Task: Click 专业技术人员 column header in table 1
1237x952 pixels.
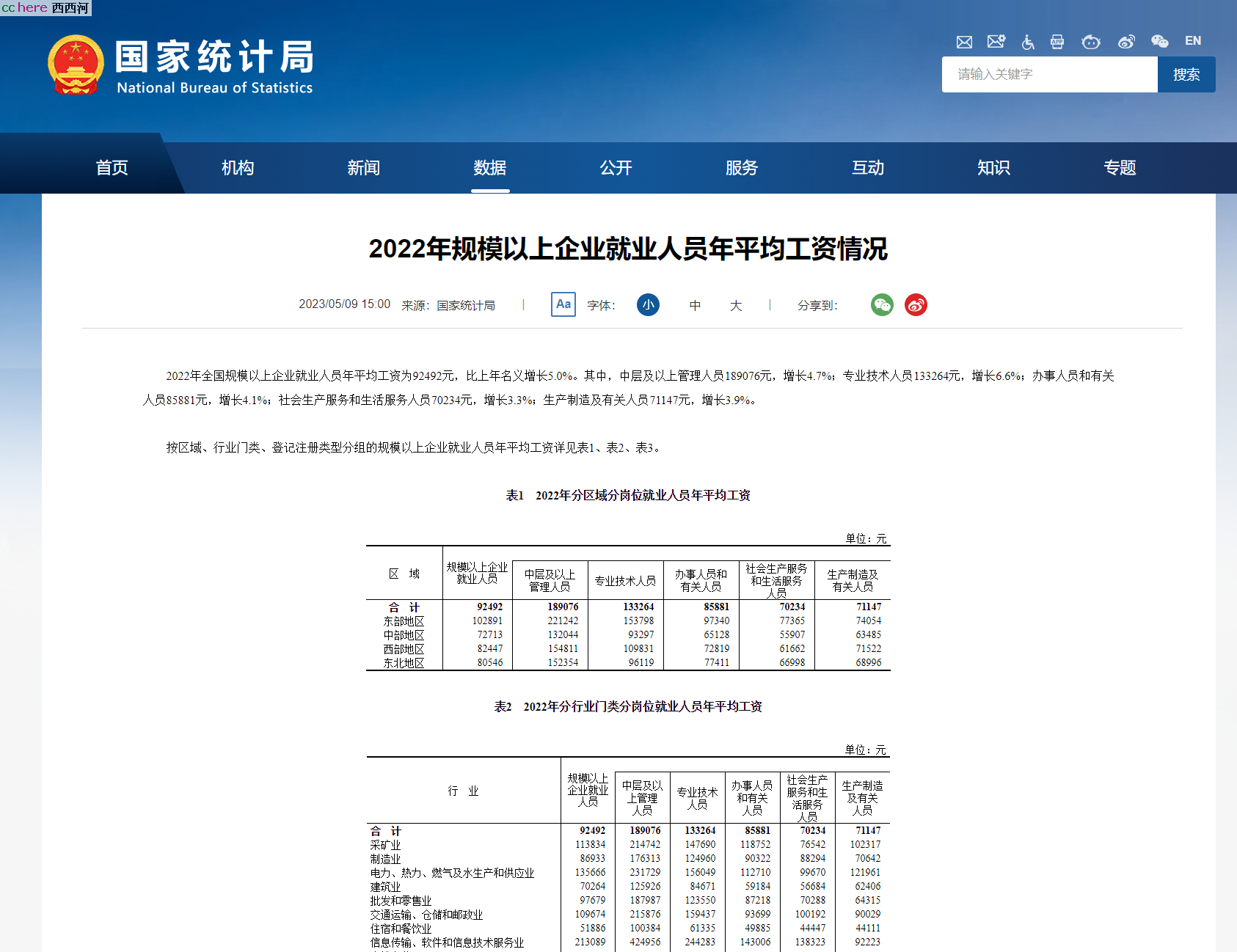Action: (x=625, y=581)
